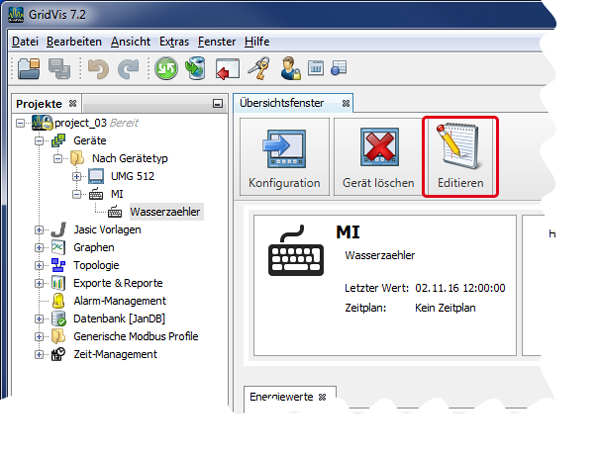Click the 'Kein Zeitplan' value

tap(445, 308)
